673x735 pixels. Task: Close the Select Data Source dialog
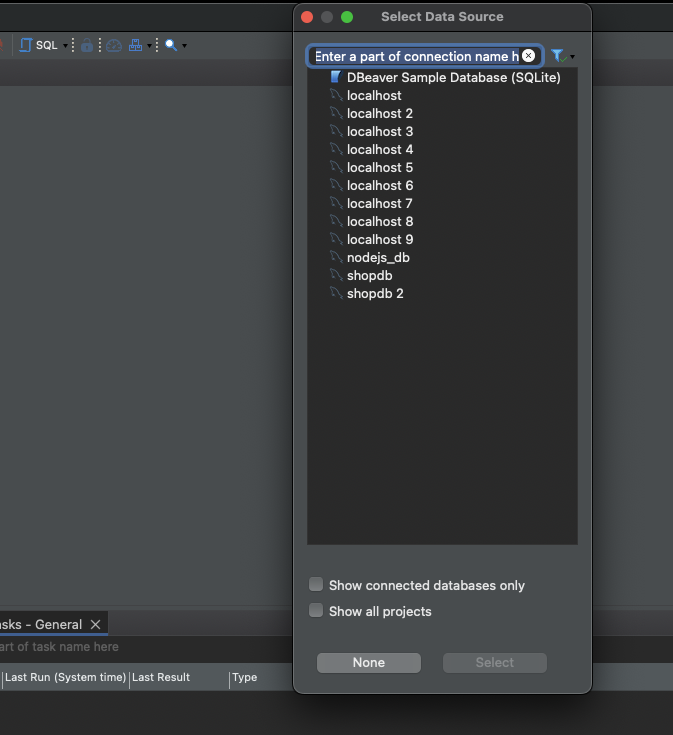(307, 17)
